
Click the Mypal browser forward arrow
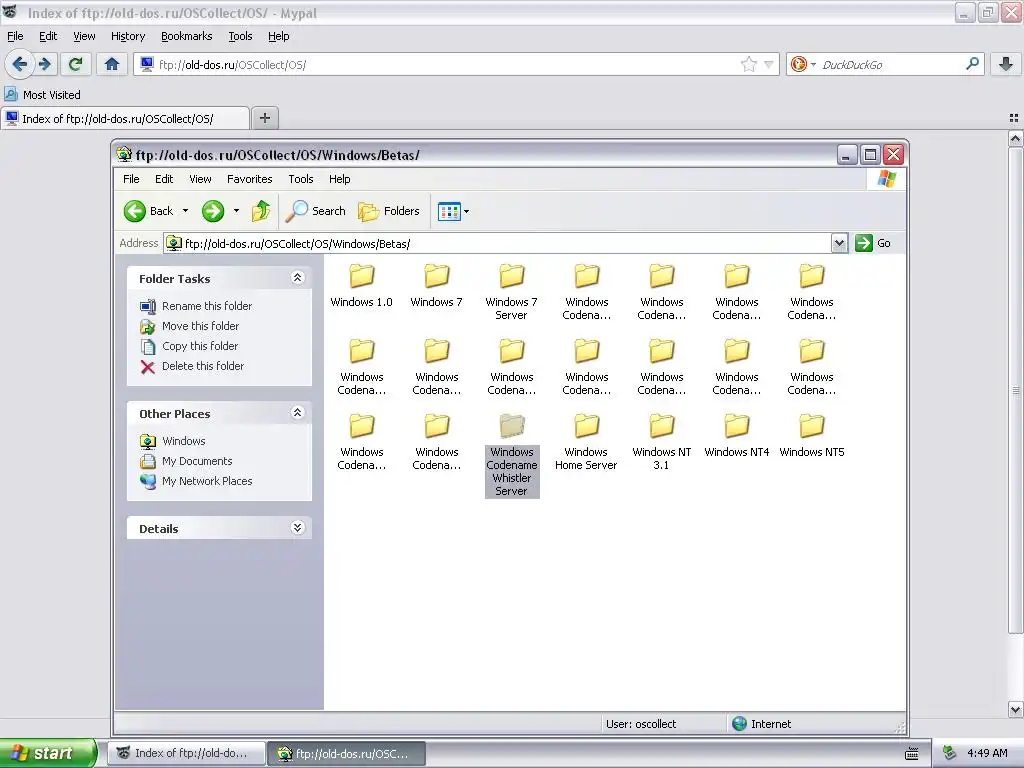(44, 64)
